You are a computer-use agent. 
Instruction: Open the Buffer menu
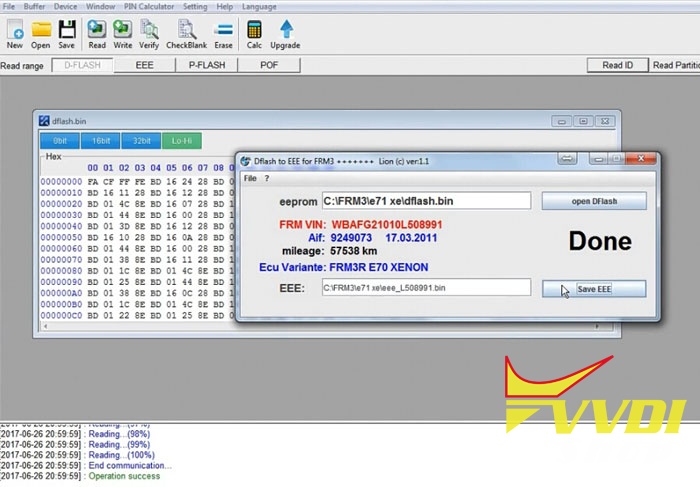[34, 7]
